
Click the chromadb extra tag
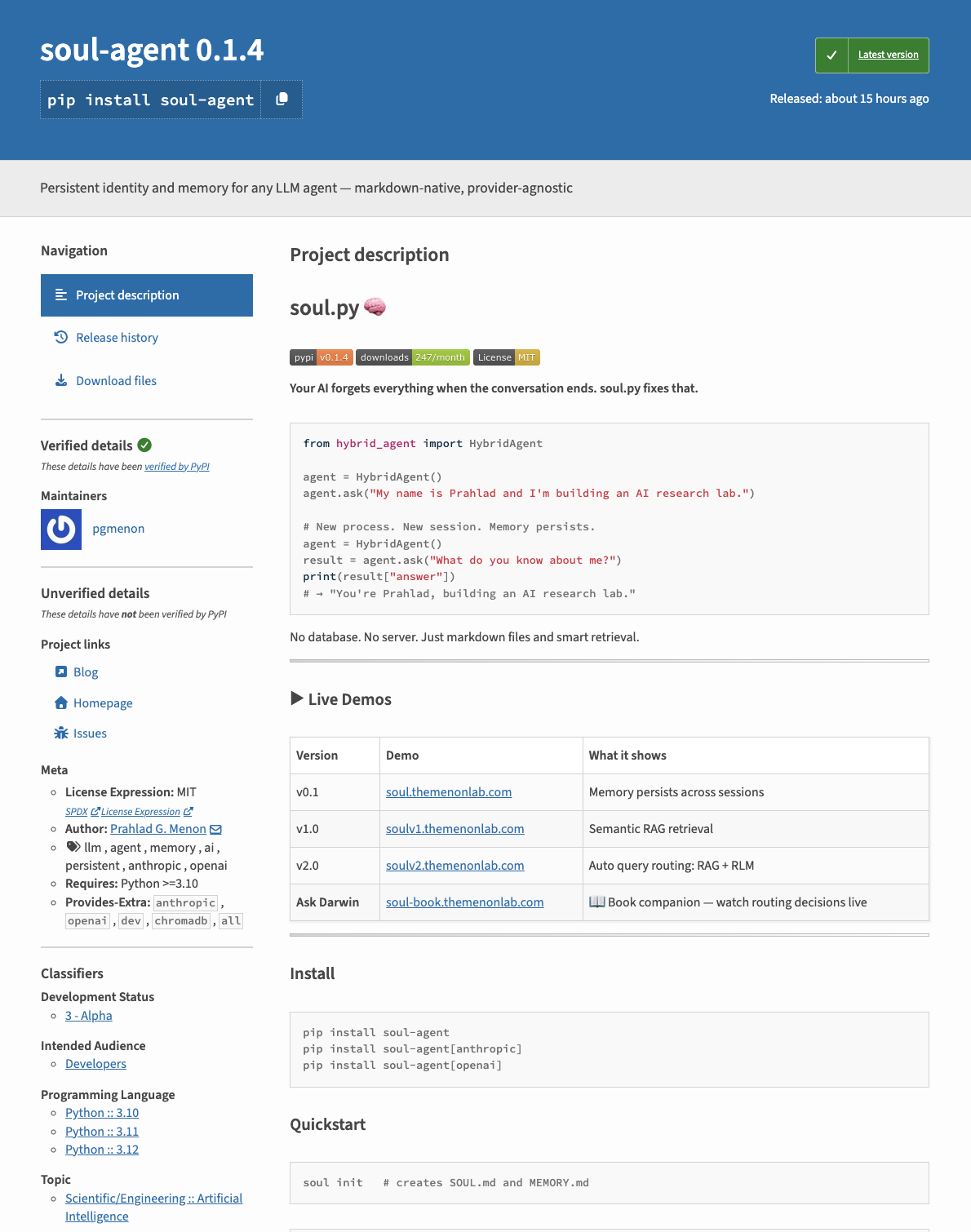tap(180, 921)
